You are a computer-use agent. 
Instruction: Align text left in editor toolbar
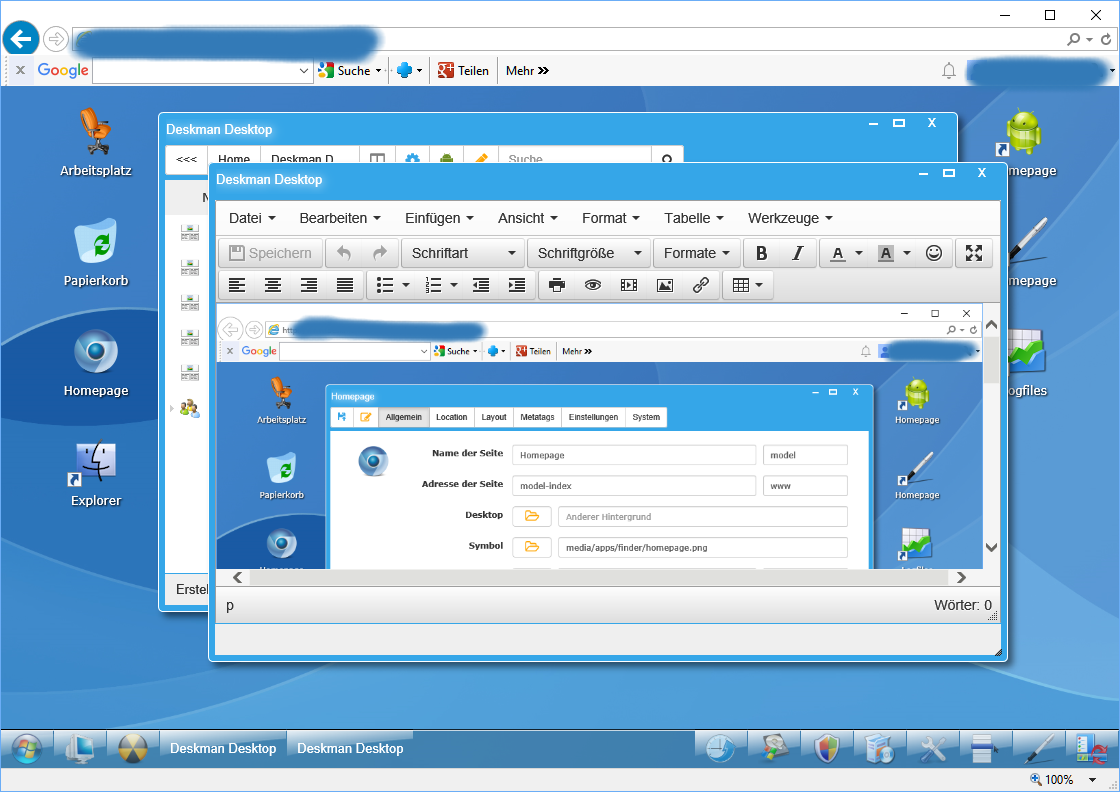[x=237, y=286]
